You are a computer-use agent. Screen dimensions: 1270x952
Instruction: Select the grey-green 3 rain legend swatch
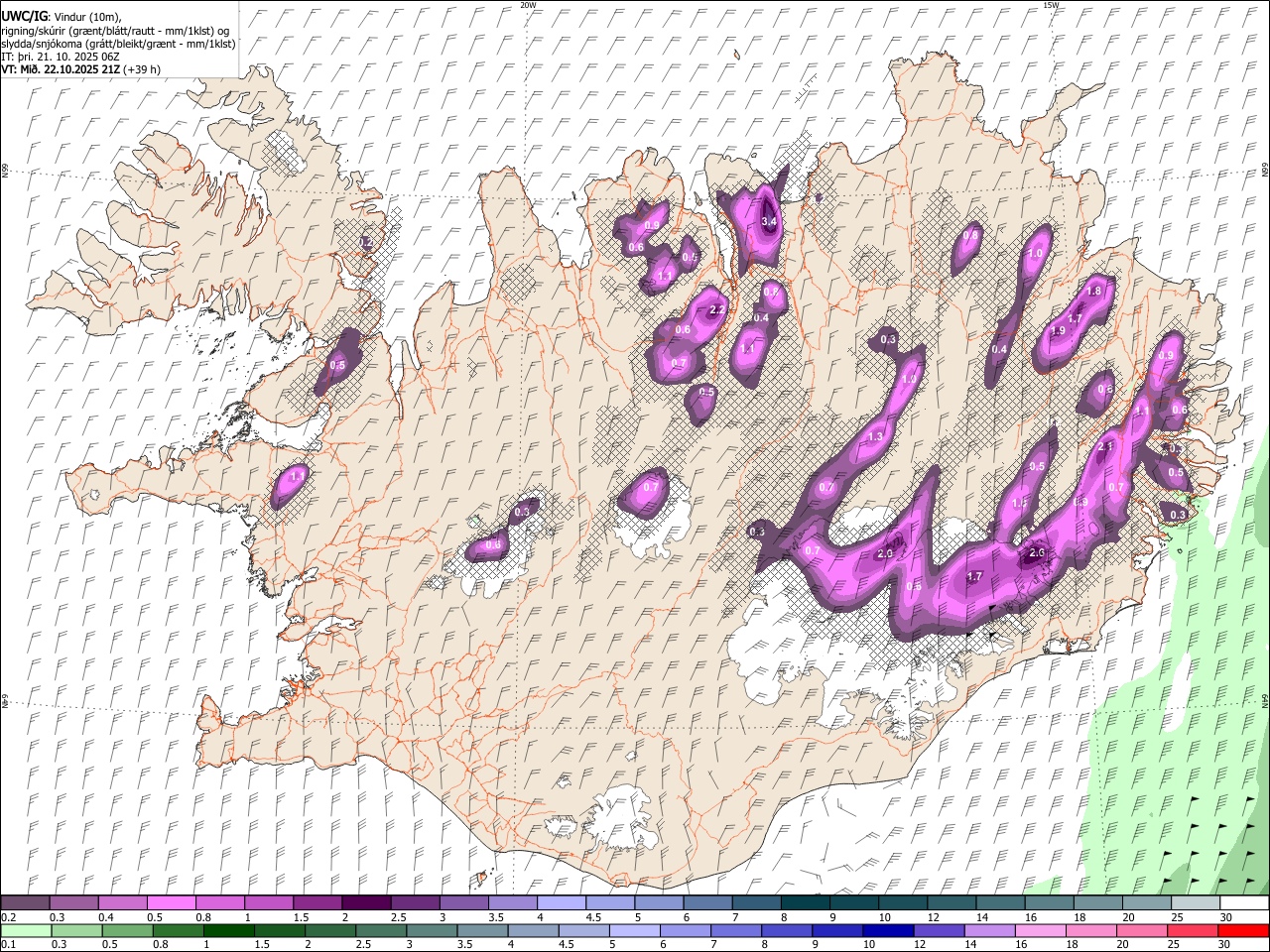(x=433, y=931)
